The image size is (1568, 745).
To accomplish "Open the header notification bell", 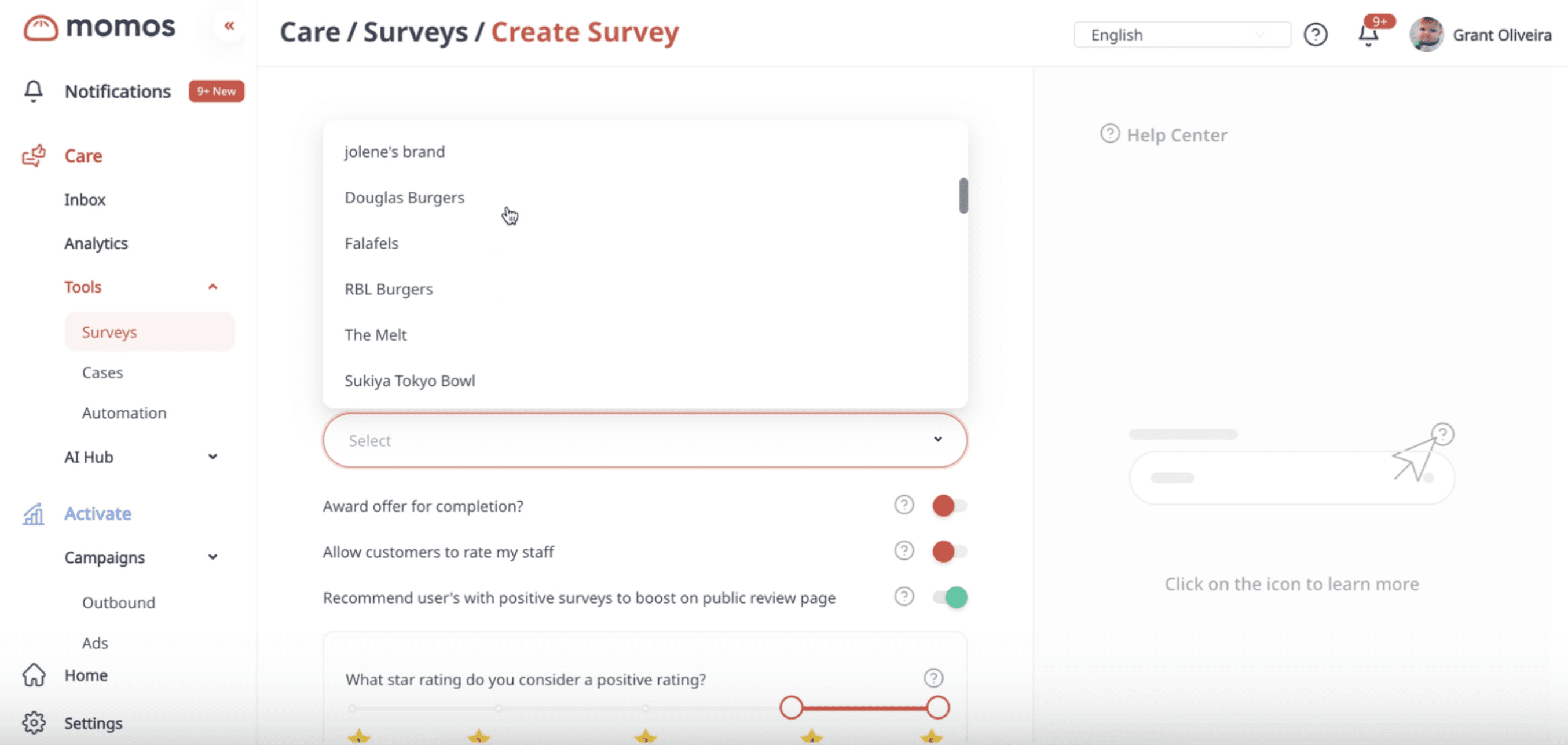I will coord(1368,35).
